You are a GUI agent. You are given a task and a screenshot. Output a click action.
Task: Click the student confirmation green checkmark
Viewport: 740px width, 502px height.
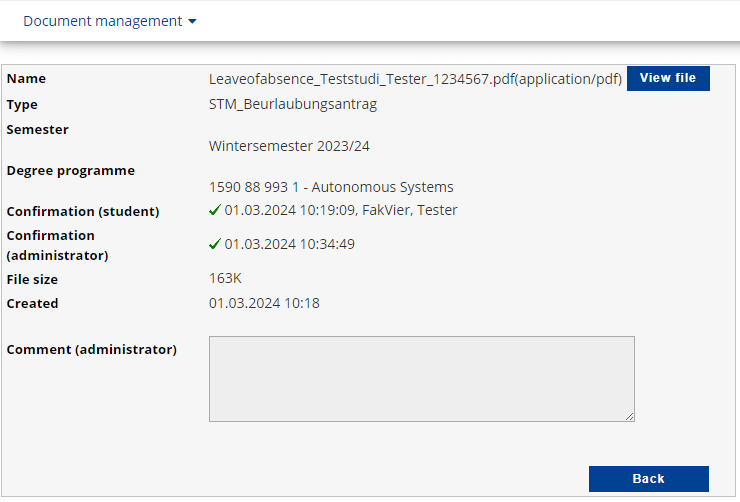[x=215, y=210]
